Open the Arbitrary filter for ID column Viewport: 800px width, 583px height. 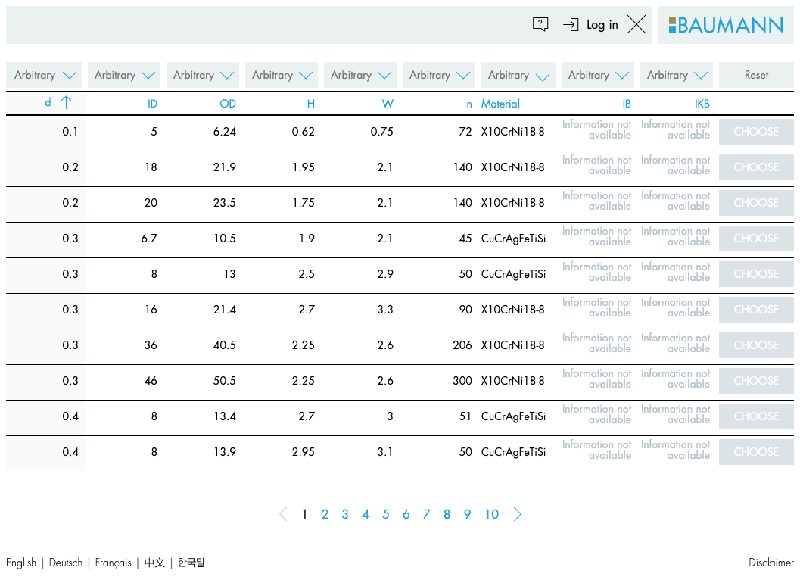[124, 75]
